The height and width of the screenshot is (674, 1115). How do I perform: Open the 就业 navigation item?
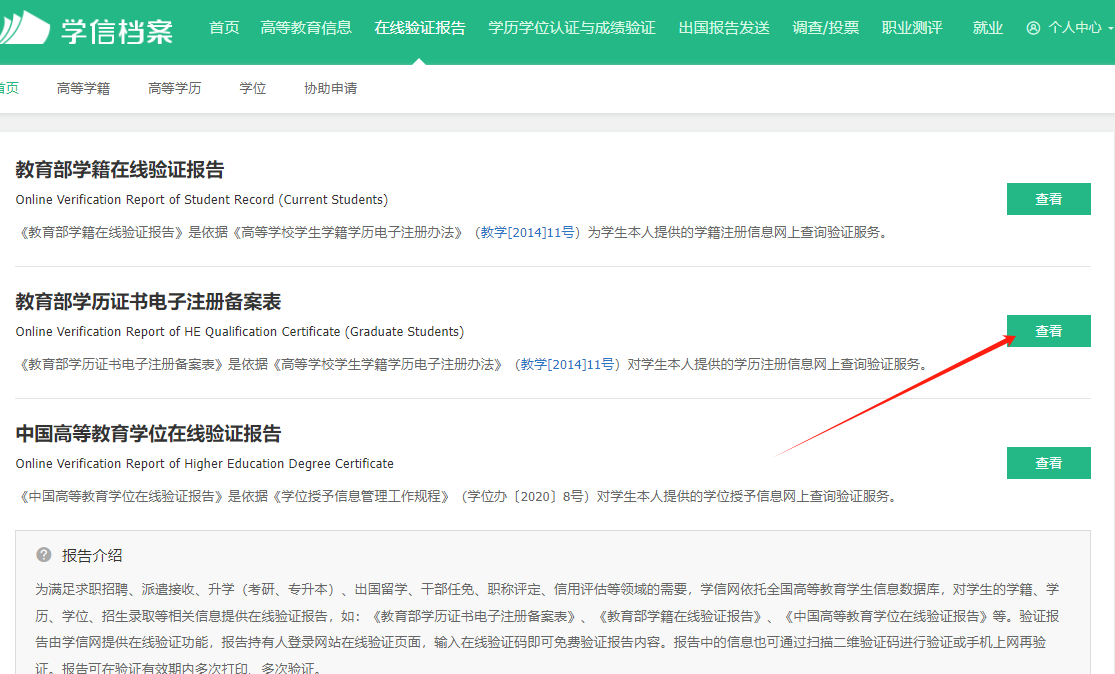point(988,28)
